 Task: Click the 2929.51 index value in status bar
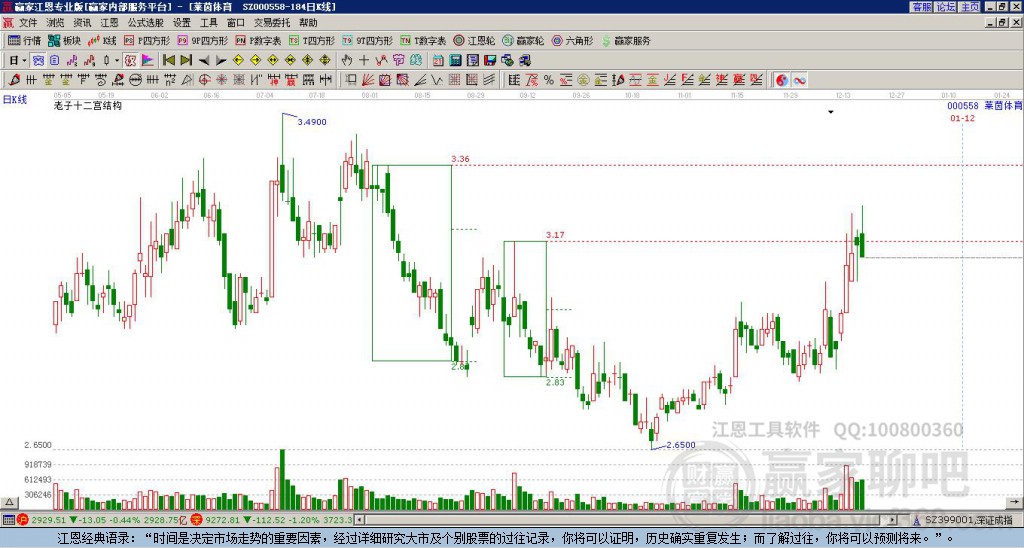point(48,520)
